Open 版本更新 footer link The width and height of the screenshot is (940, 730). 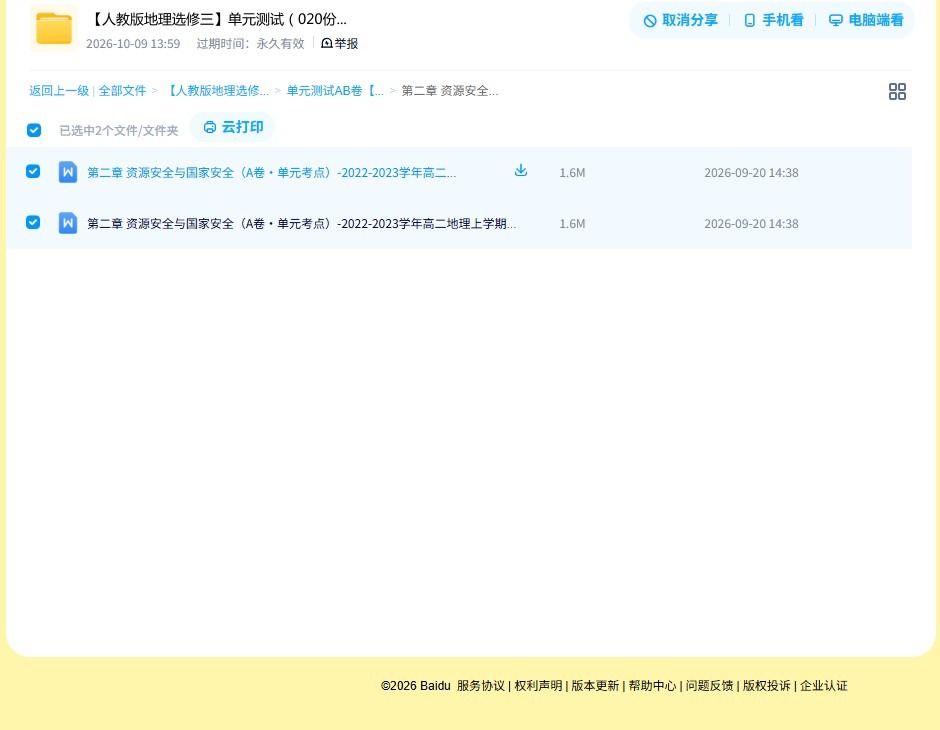(595, 686)
